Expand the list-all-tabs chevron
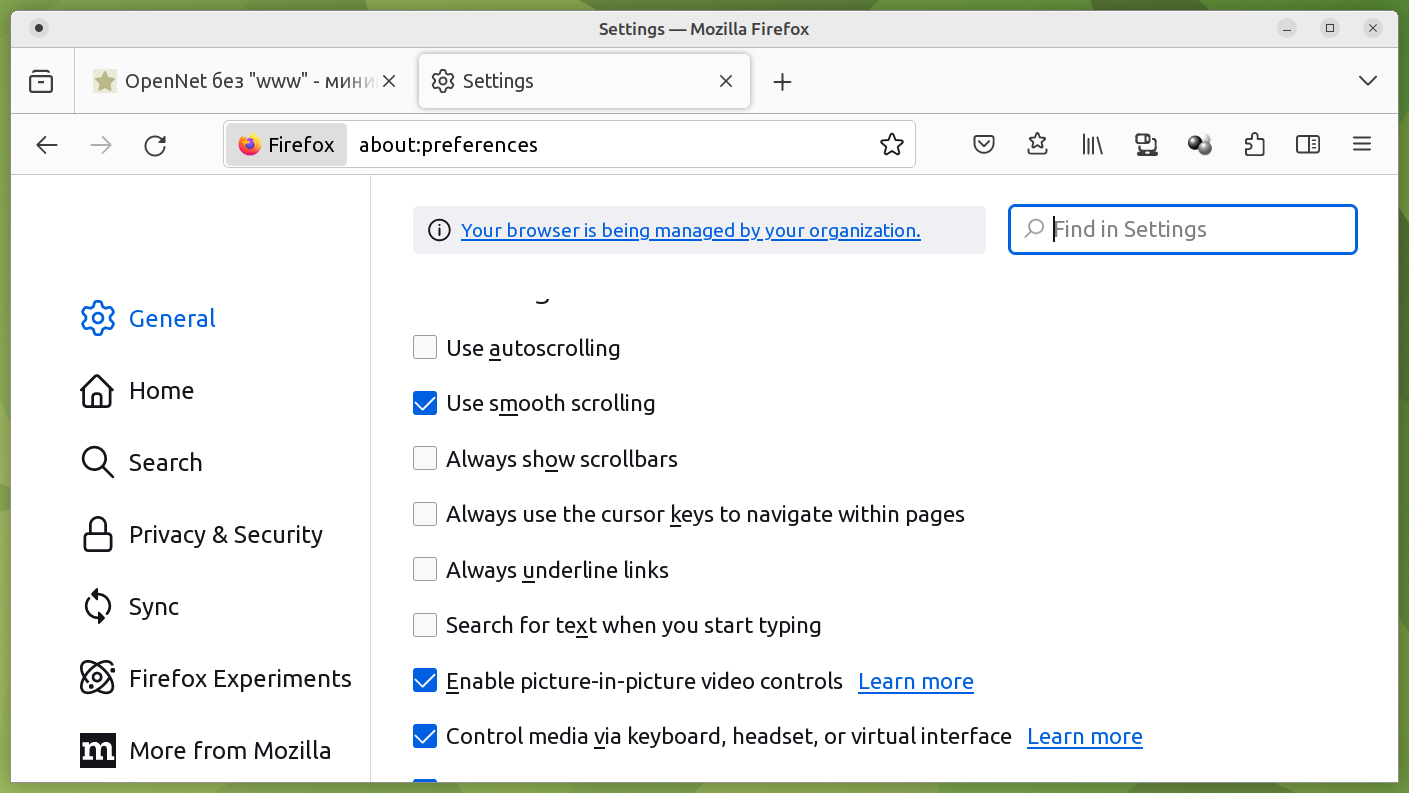The height and width of the screenshot is (793, 1409). (x=1368, y=81)
